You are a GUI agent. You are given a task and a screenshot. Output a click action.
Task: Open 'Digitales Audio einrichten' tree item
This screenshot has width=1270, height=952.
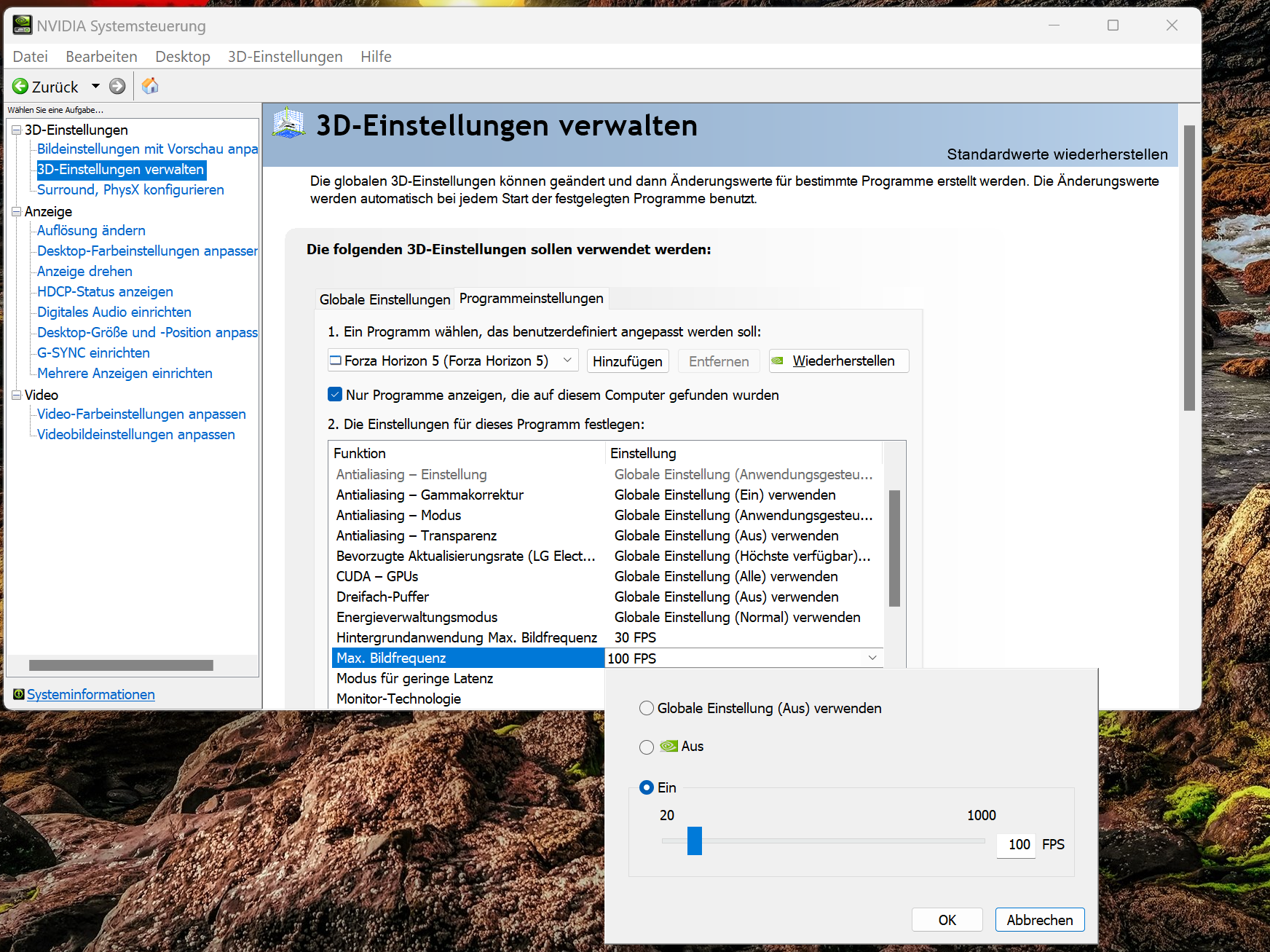pos(114,312)
